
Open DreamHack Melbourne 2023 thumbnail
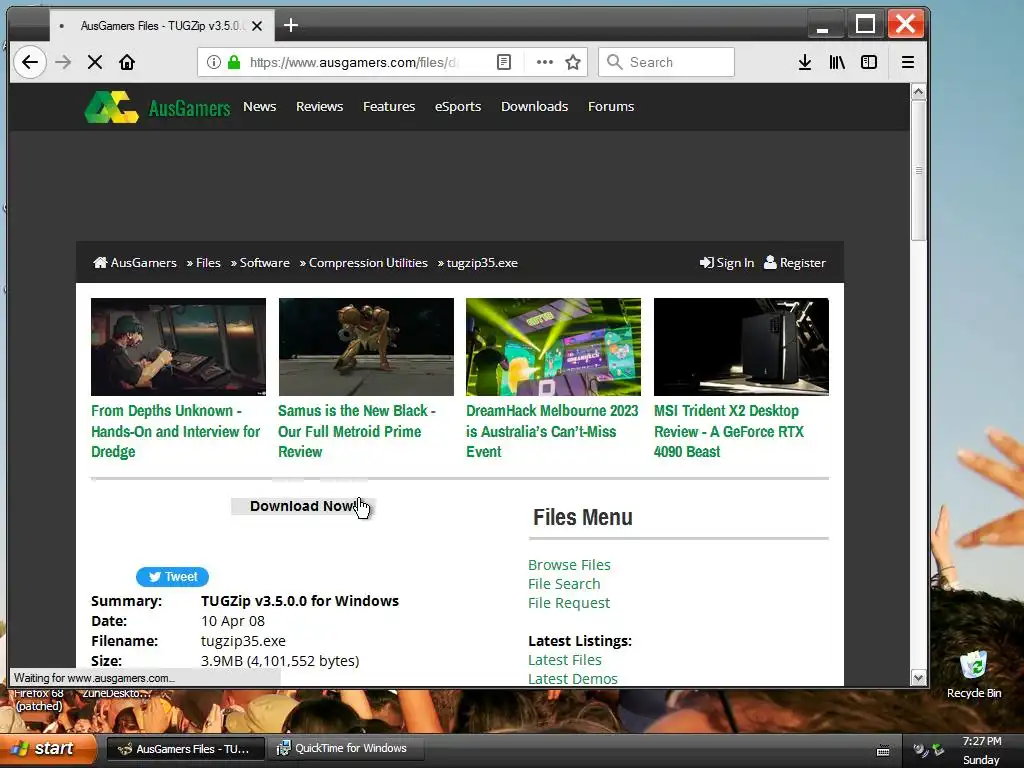point(553,347)
